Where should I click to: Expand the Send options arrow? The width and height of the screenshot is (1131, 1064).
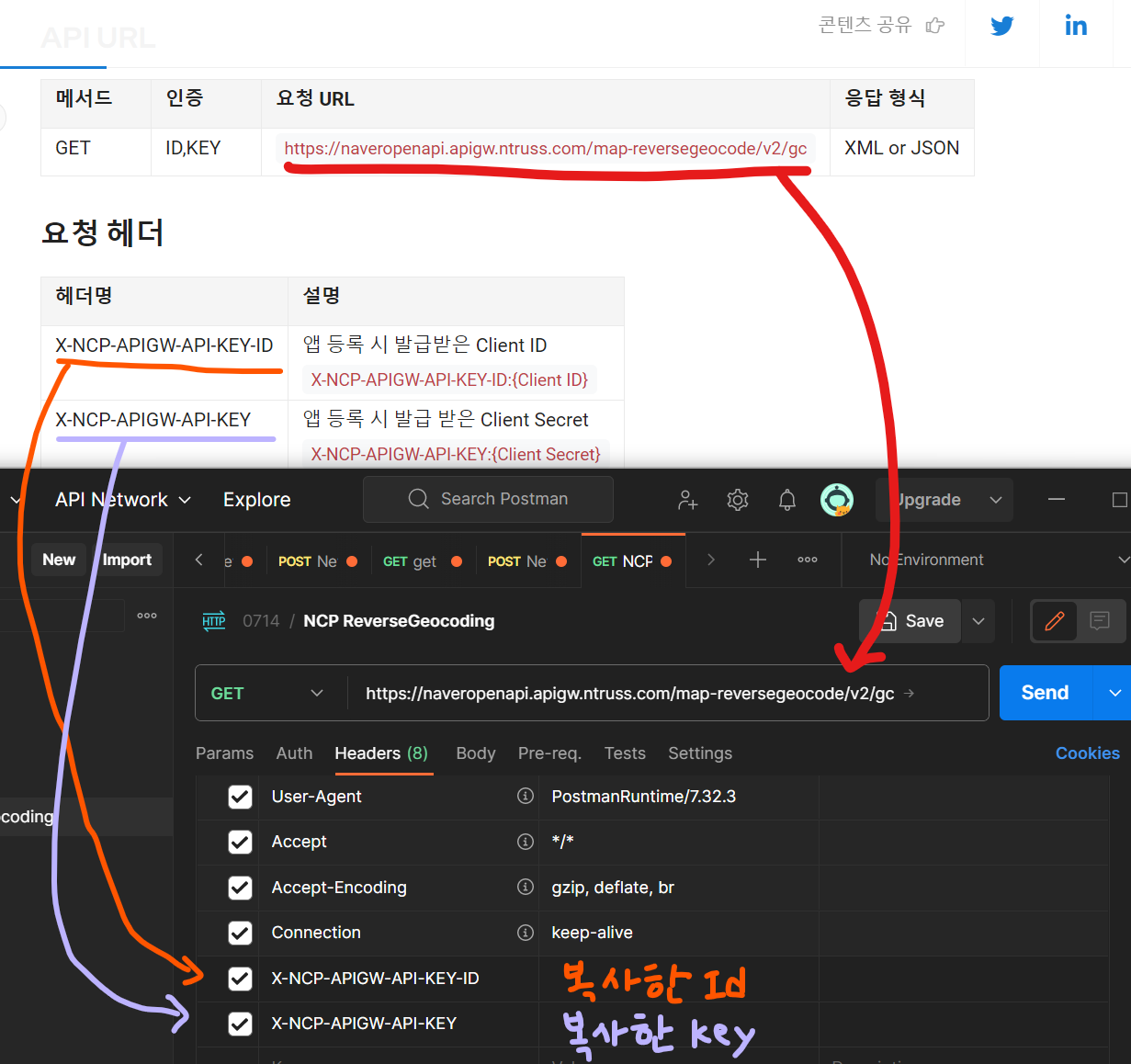pyautogui.click(x=1114, y=693)
